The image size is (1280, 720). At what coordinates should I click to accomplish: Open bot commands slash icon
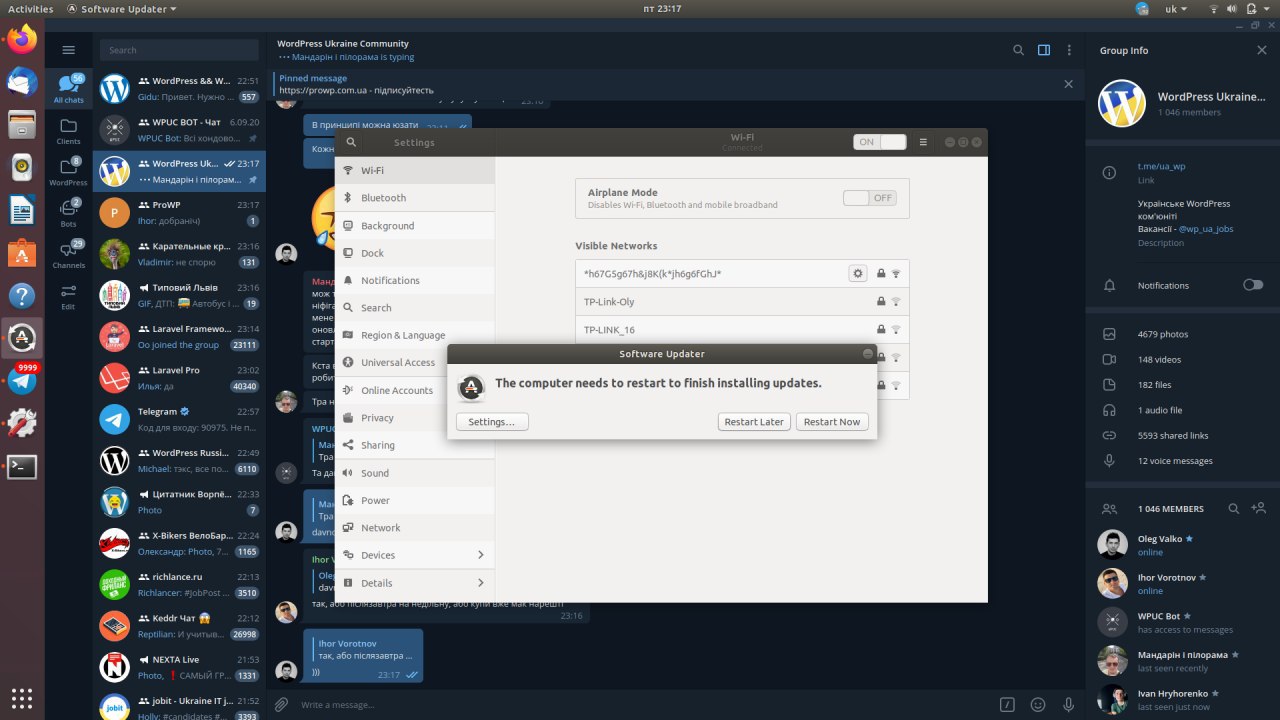(1008, 705)
